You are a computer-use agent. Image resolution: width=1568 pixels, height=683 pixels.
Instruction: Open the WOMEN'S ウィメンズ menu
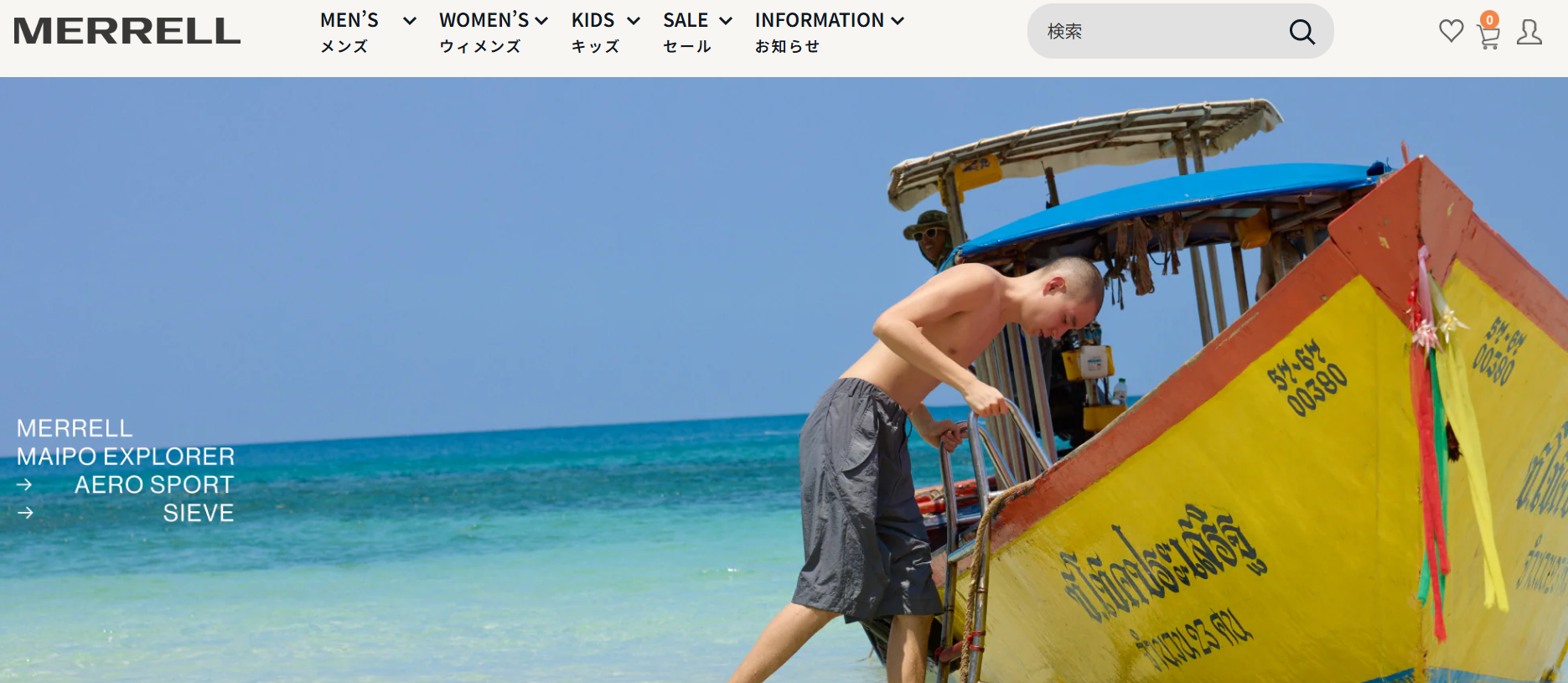[484, 33]
